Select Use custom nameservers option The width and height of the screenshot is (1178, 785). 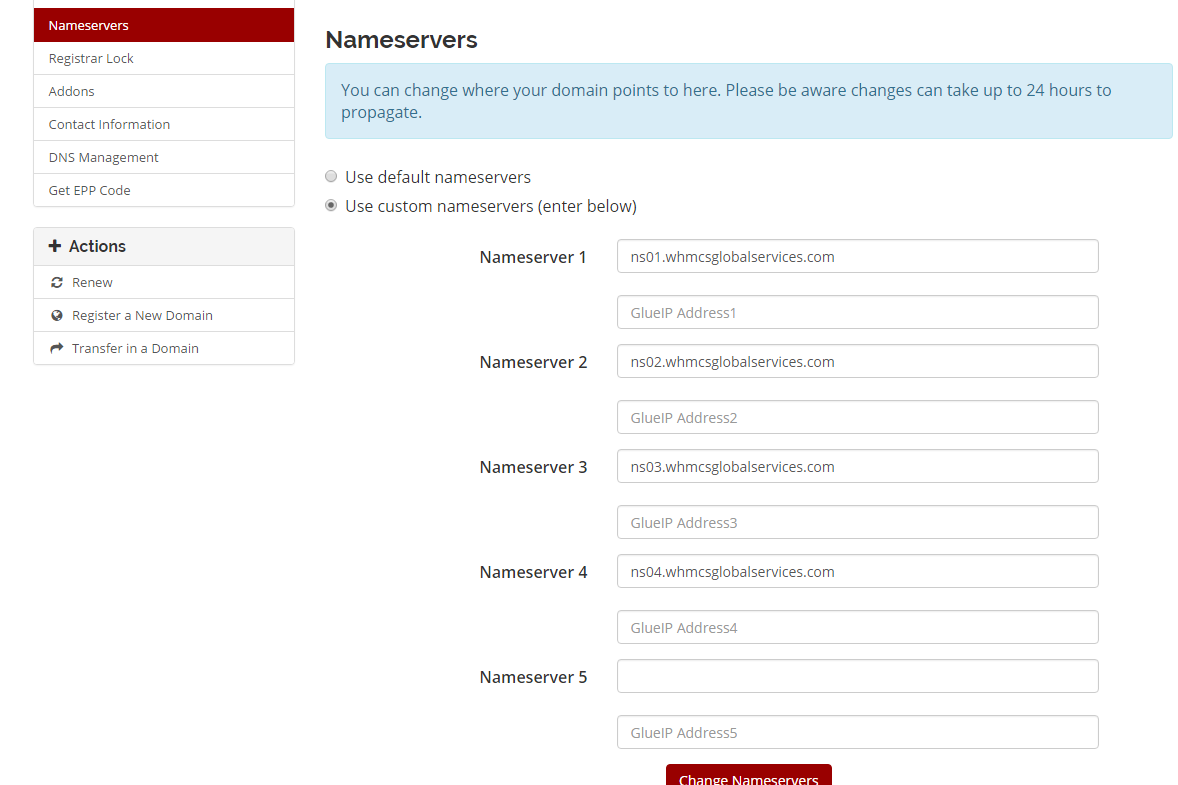[x=331, y=206]
